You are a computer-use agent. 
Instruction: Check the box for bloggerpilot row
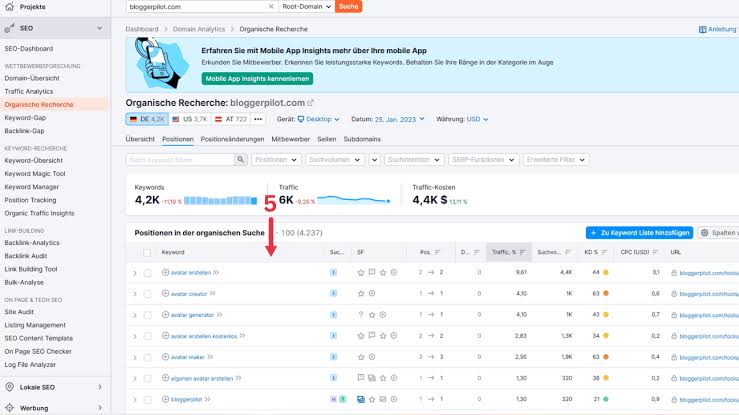148,399
